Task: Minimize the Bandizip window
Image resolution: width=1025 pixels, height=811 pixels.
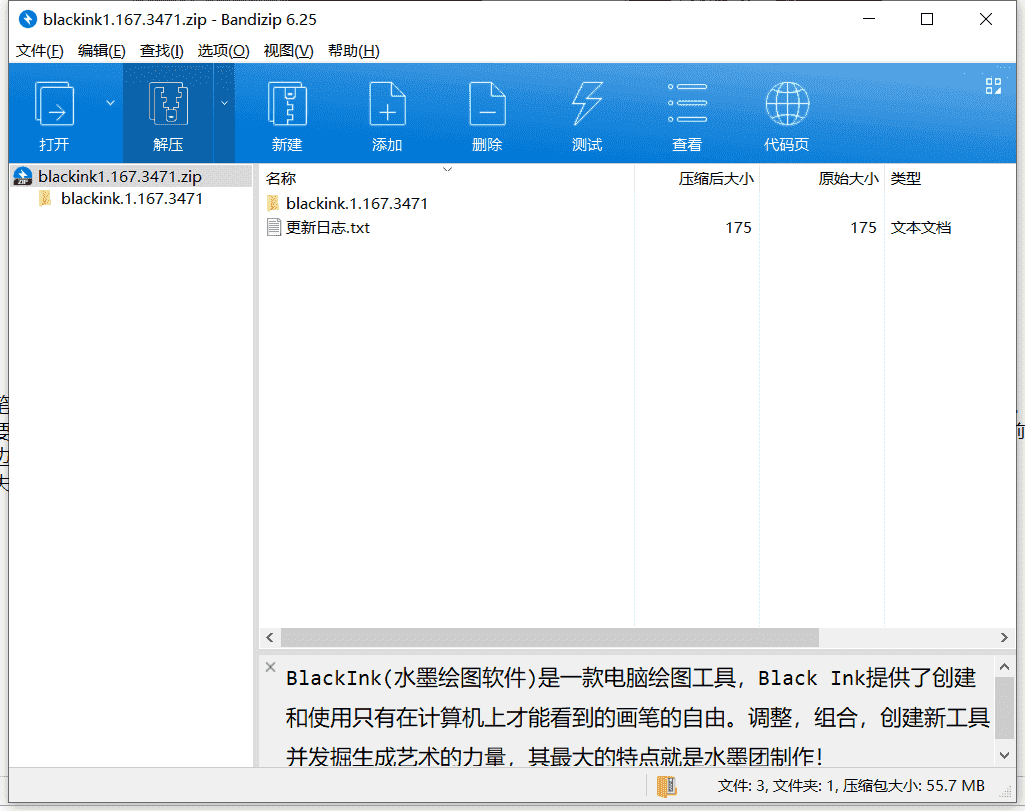Action: [x=869, y=20]
